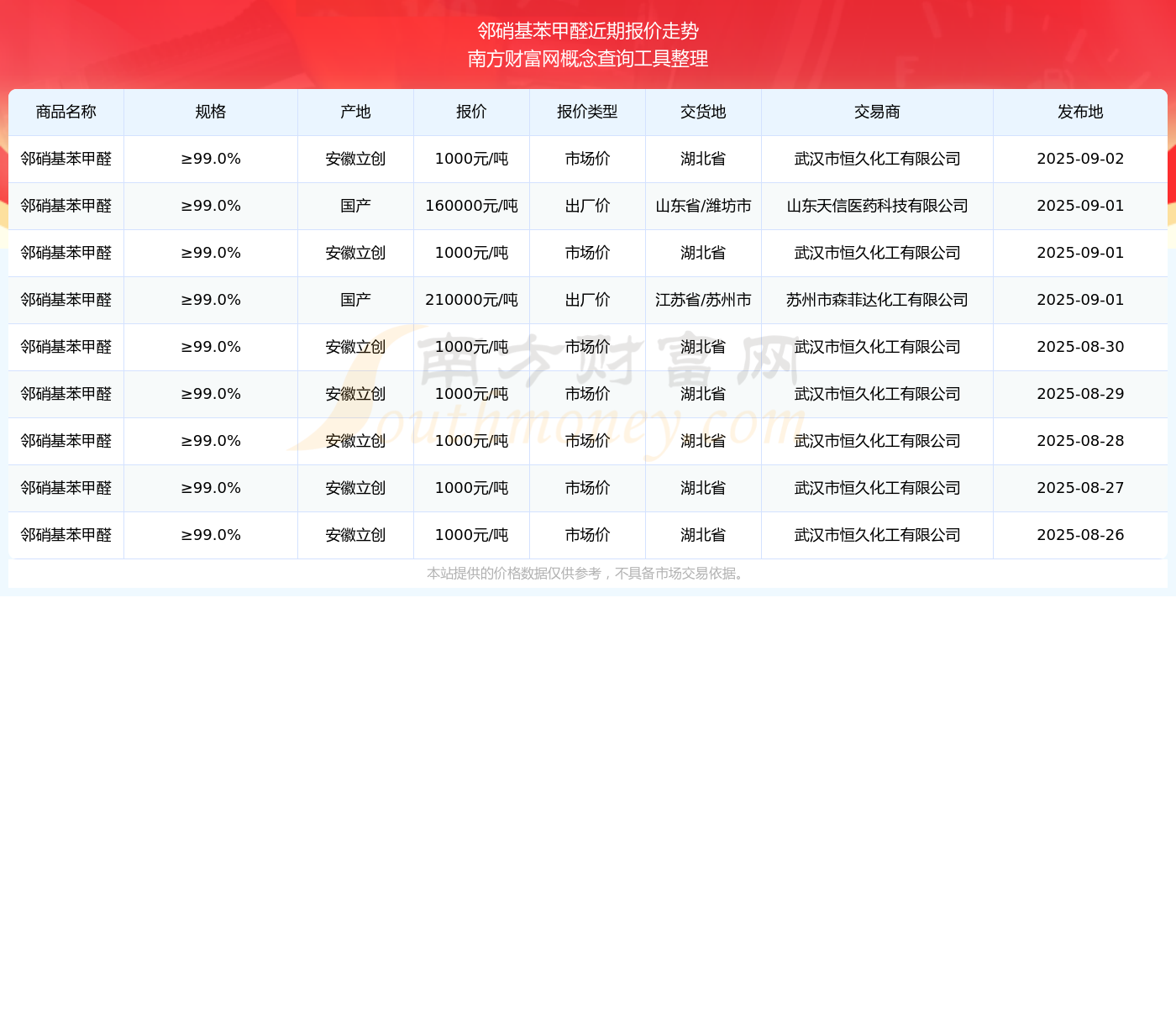Click trader 苏州市森菲达化工有限公司
Image resolution: width=1176 pixels, height=1012 pixels.
(877, 300)
